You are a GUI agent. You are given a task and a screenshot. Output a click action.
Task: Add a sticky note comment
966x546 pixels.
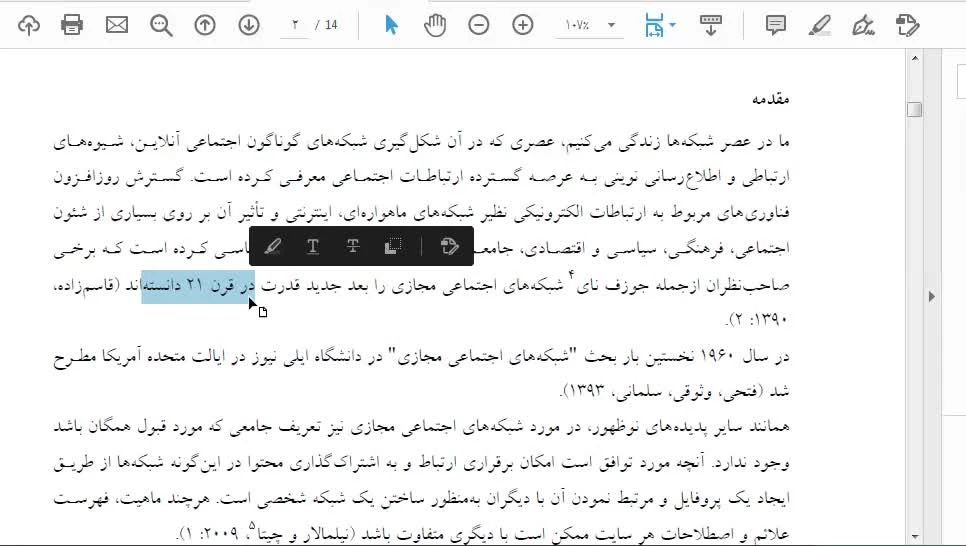(x=776, y=25)
